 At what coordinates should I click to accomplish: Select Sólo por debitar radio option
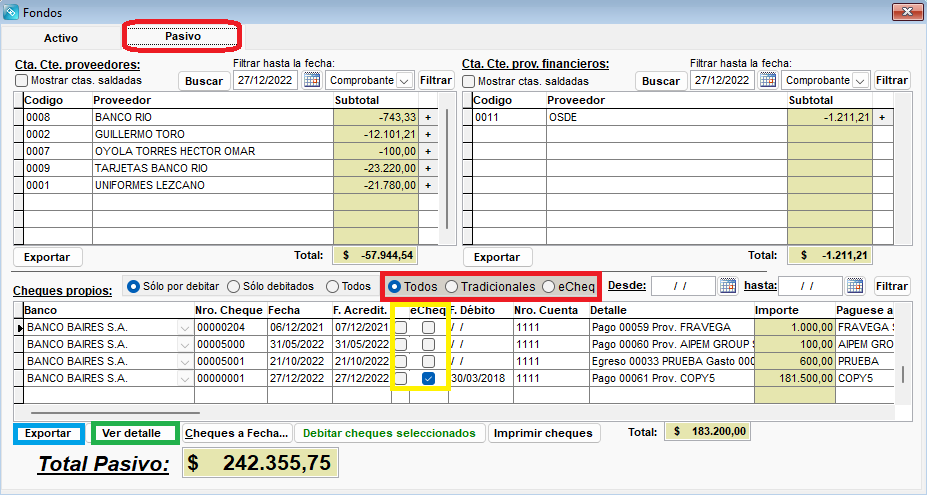pos(134,286)
